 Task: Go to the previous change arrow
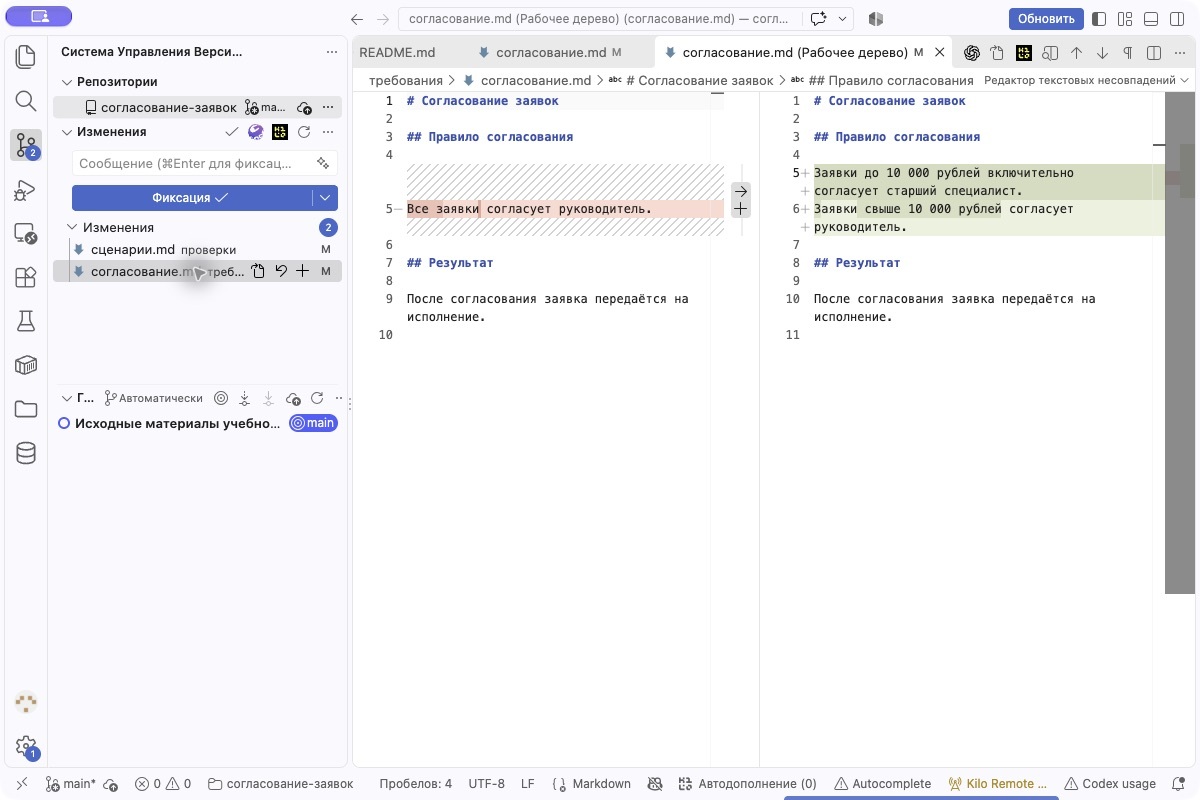(x=1076, y=53)
